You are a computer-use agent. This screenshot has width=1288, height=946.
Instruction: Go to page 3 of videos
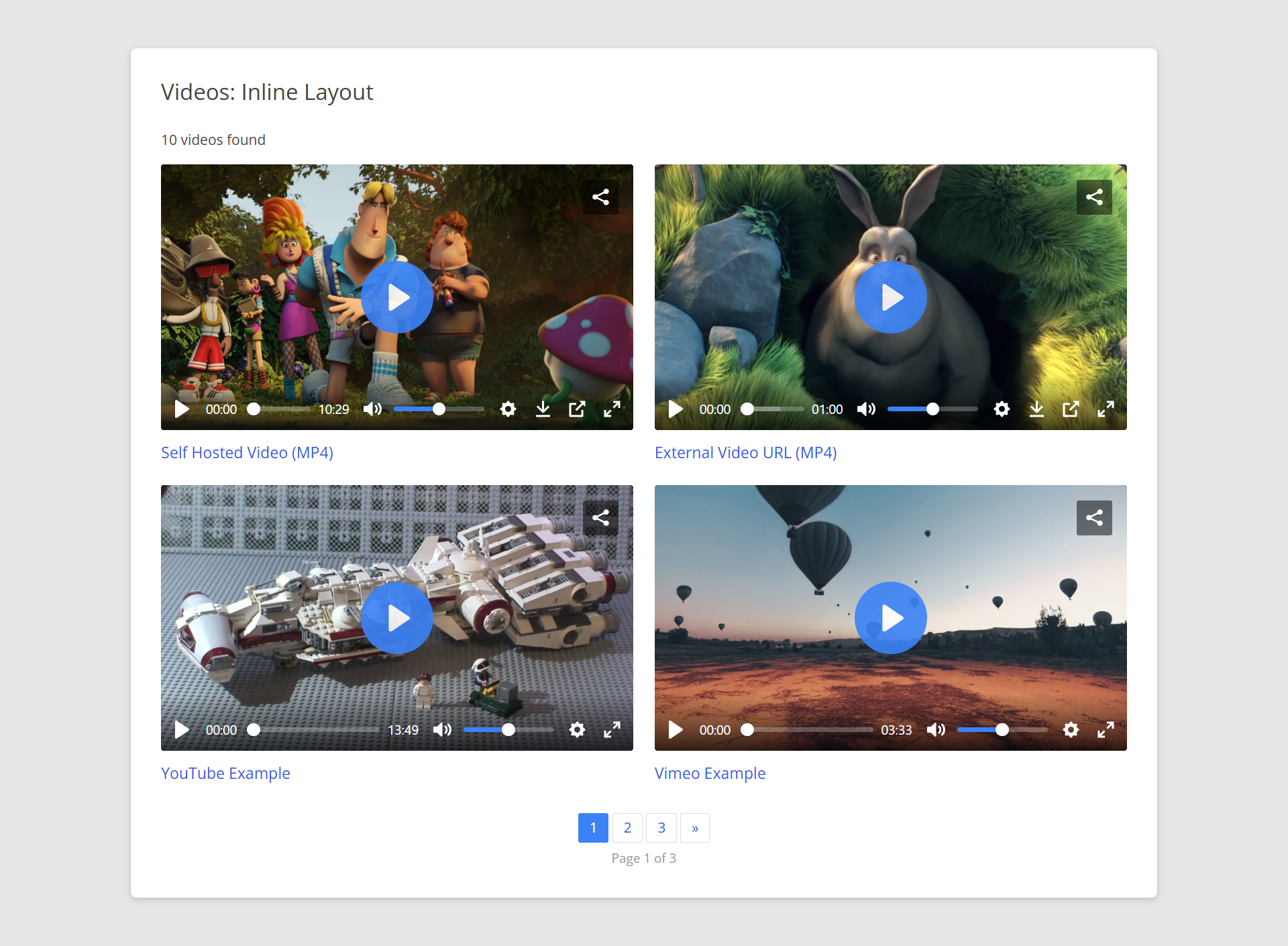pyautogui.click(x=661, y=828)
